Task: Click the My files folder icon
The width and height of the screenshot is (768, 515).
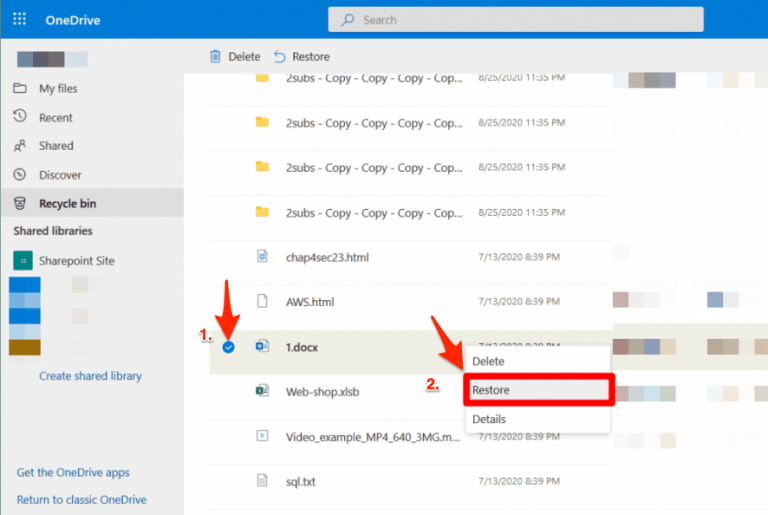Action: click(20, 88)
